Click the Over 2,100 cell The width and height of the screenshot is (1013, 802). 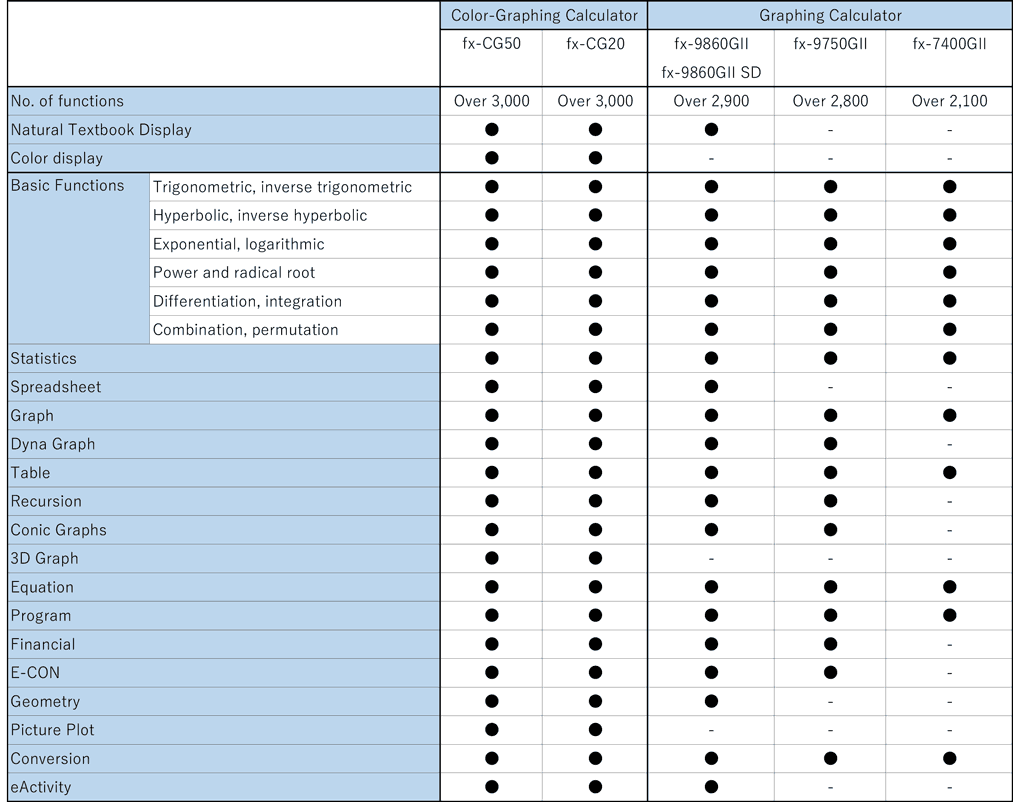pos(949,101)
